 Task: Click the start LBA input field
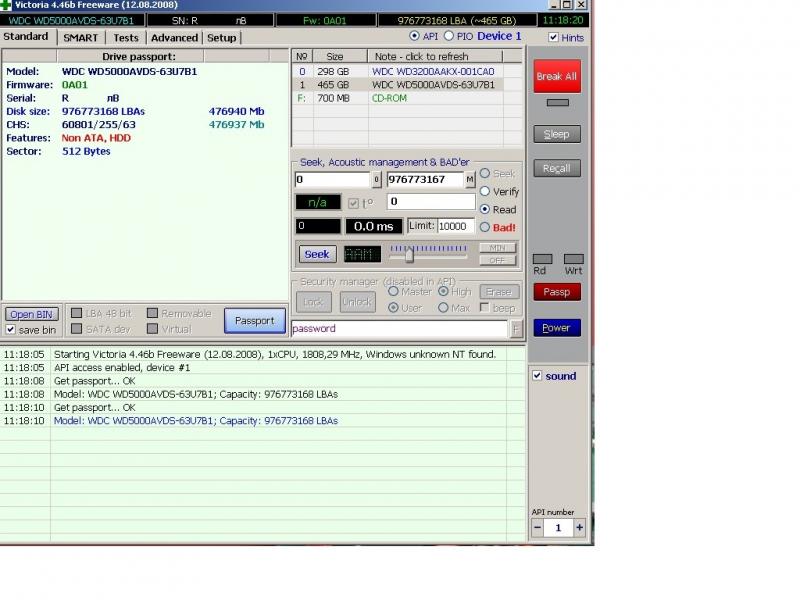[332, 180]
